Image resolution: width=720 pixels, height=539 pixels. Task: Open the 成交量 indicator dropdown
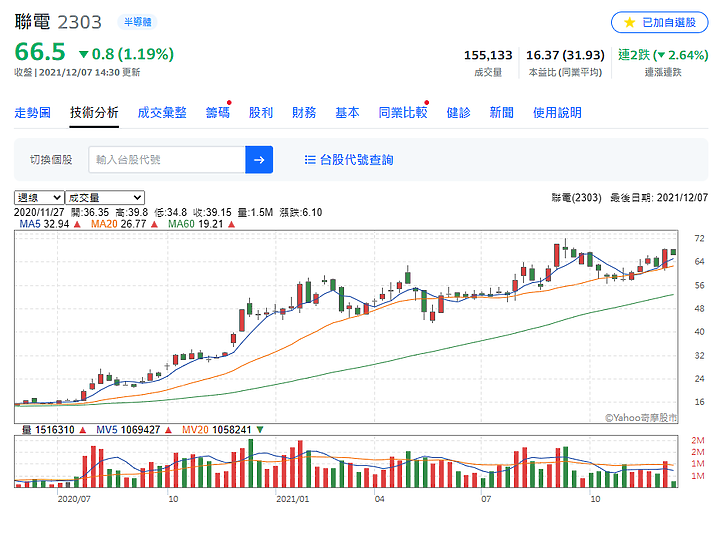[105, 197]
